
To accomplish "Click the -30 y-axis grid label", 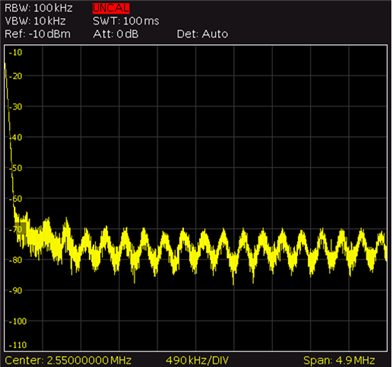I will (15, 107).
